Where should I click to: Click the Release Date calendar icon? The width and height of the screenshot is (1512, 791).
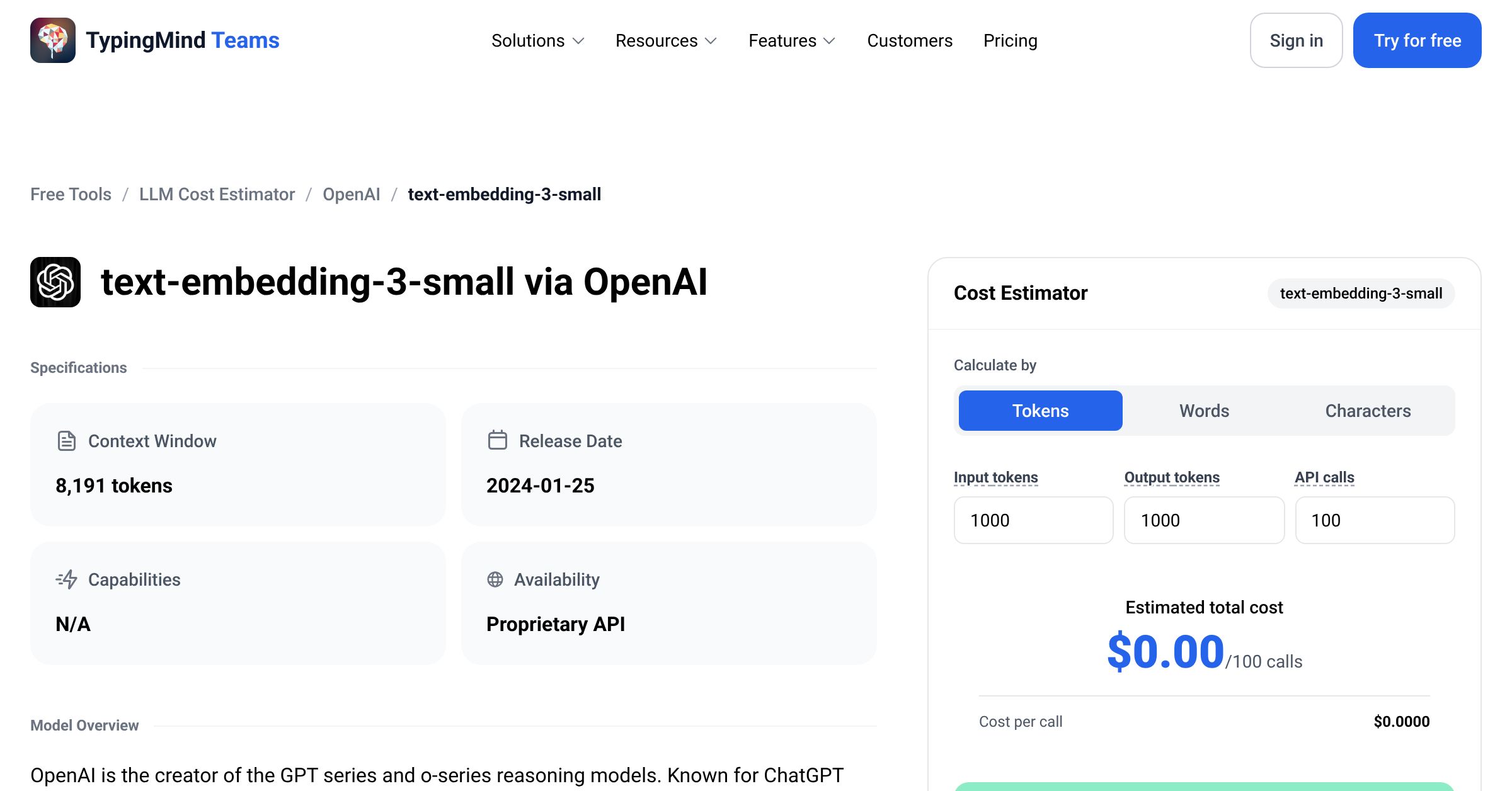pyautogui.click(x=497, y=440)
